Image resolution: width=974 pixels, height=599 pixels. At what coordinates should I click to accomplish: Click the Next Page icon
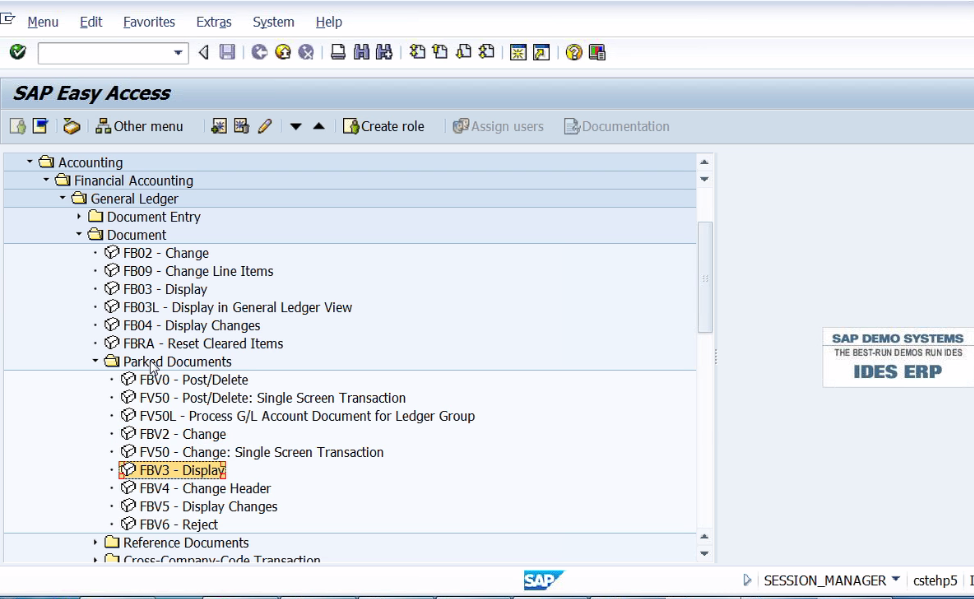463,52
